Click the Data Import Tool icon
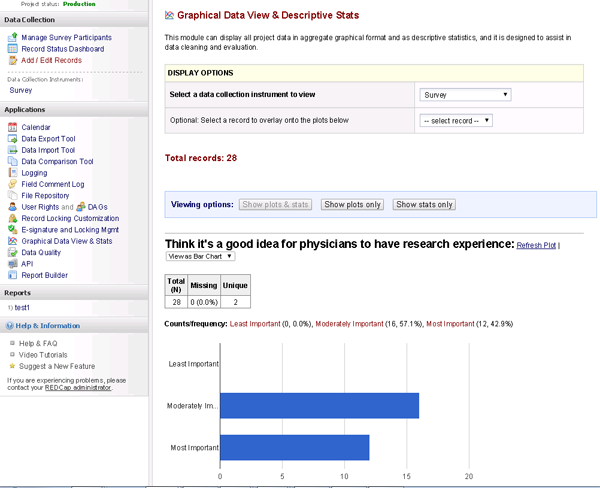 (x=13, y=150)
